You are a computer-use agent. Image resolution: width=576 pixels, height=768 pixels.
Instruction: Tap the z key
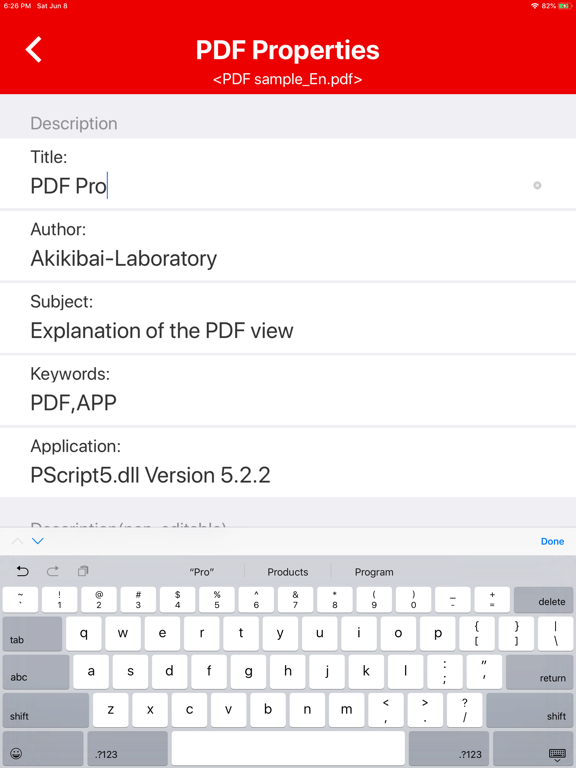[111, 710]
